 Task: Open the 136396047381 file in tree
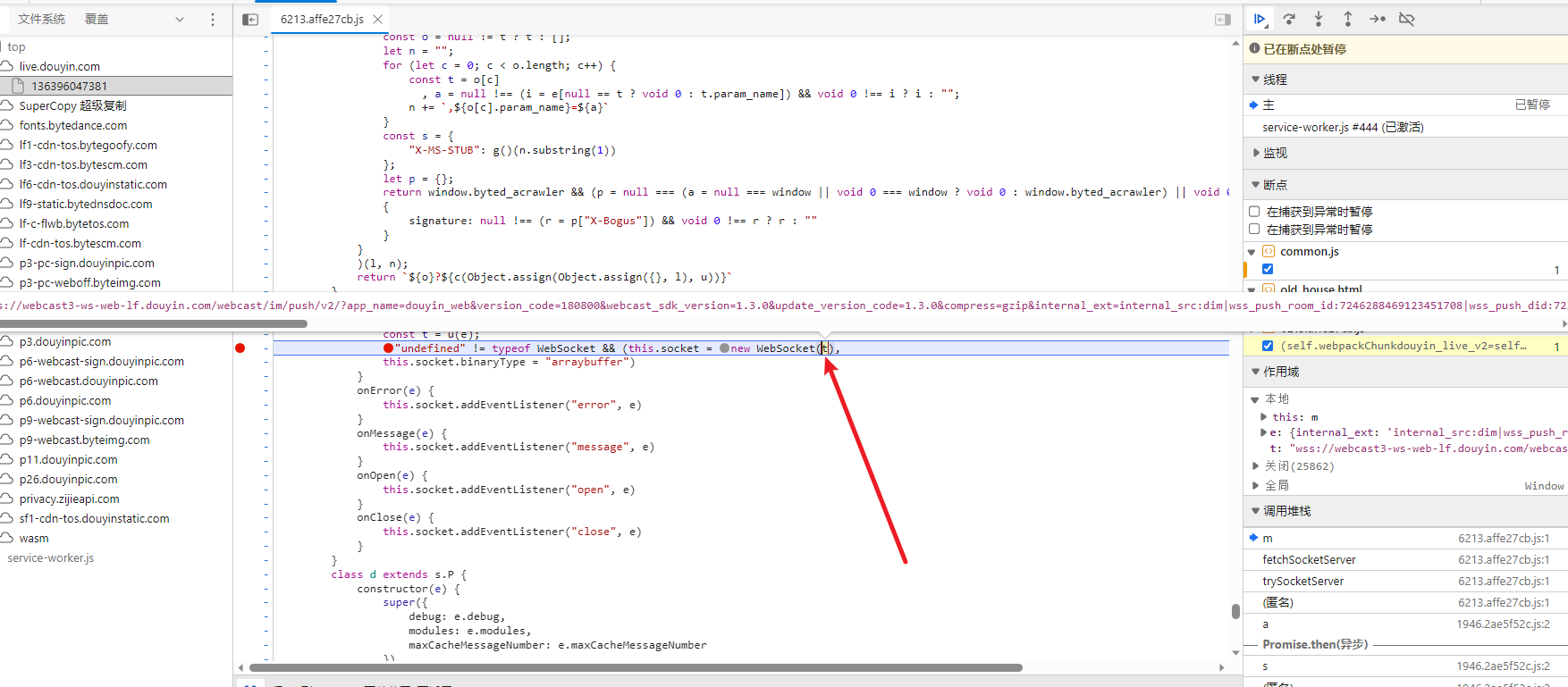116,86
